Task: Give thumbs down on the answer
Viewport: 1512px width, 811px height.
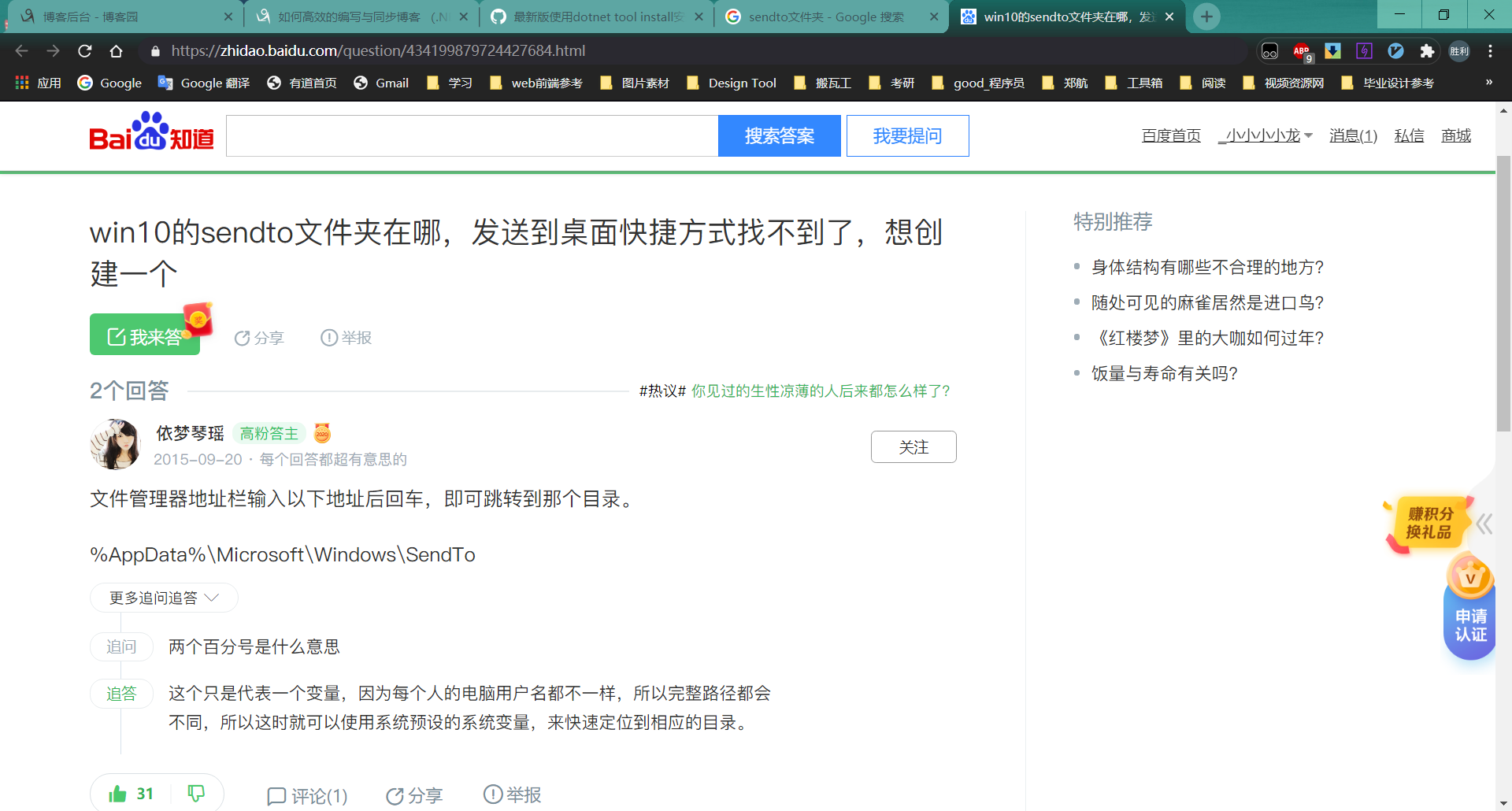Action: 196,794
